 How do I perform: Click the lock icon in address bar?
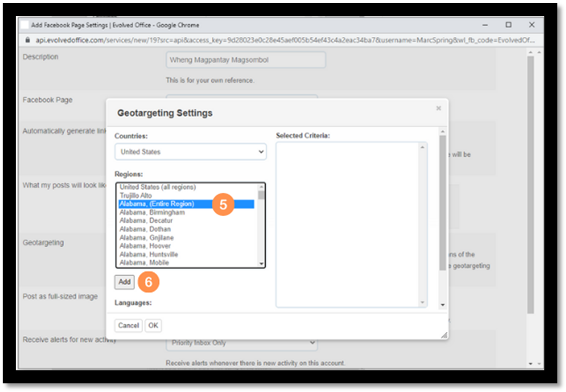pos(27,40)
